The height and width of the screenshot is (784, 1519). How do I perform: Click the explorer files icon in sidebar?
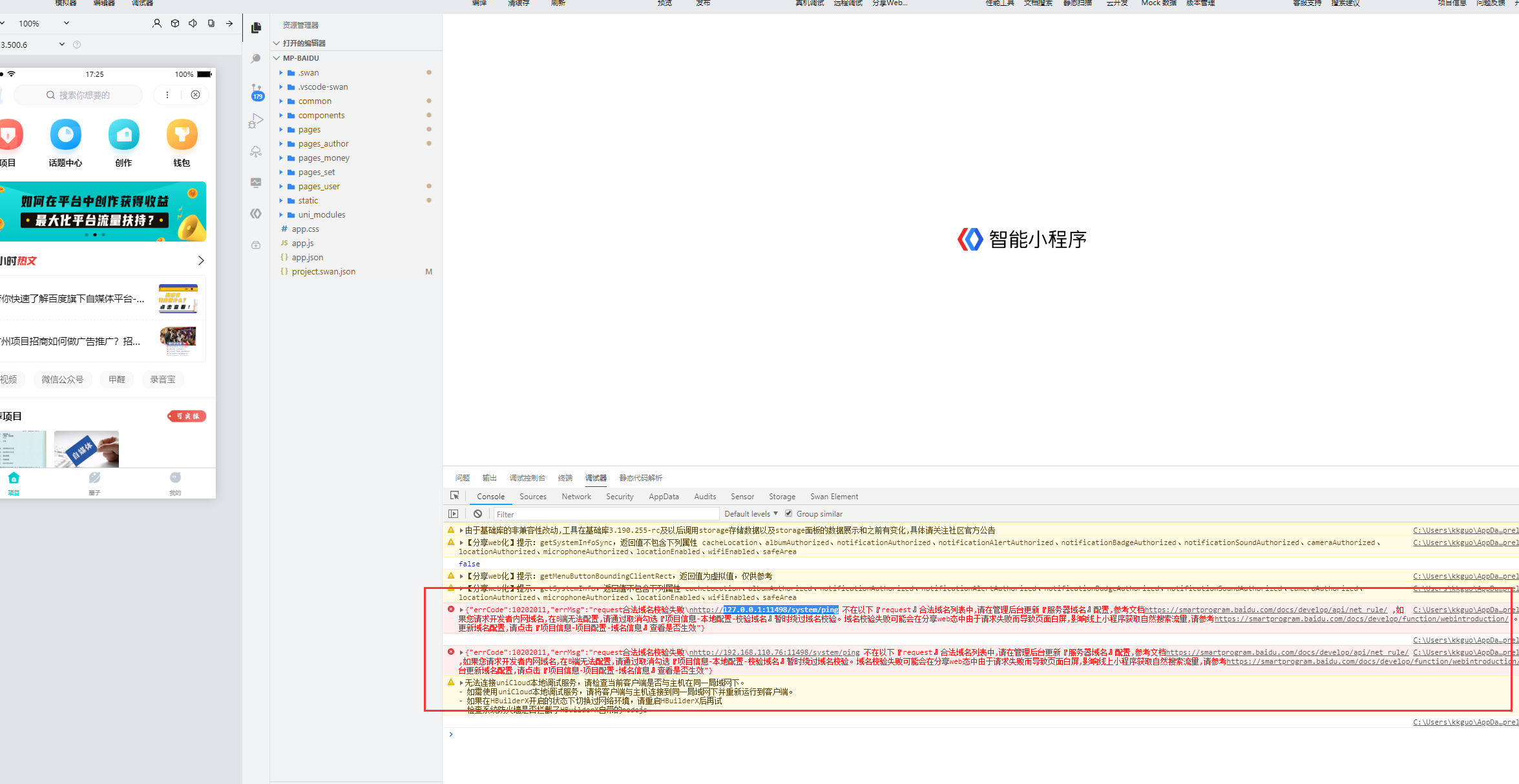(256, 28)
